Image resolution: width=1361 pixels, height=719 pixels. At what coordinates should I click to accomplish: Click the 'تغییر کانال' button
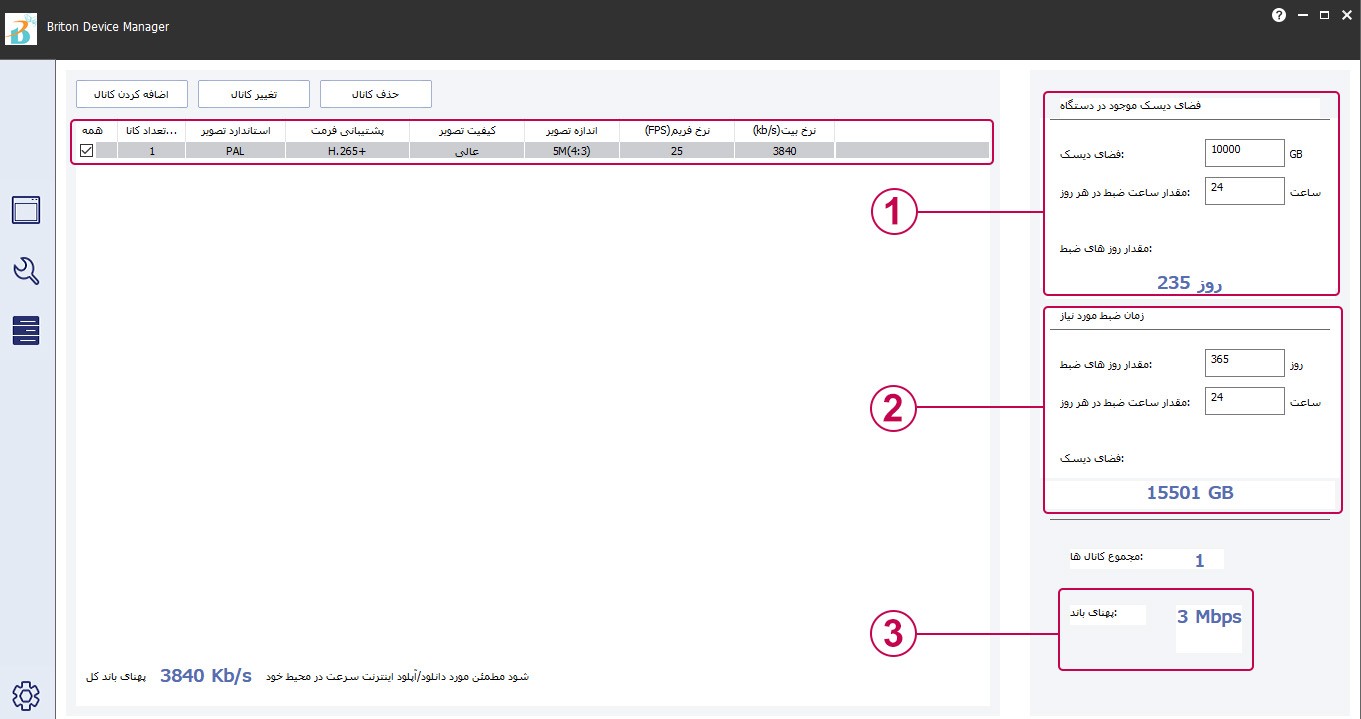(254, 94)
